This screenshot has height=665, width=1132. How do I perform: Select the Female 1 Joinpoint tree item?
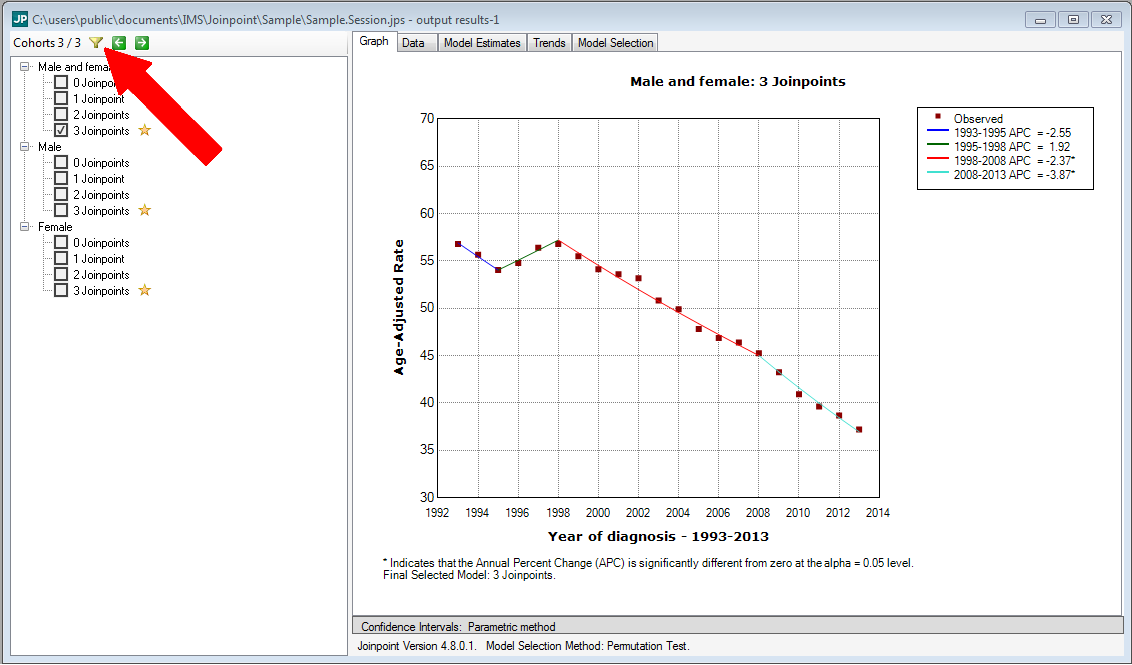coord(98,259)
